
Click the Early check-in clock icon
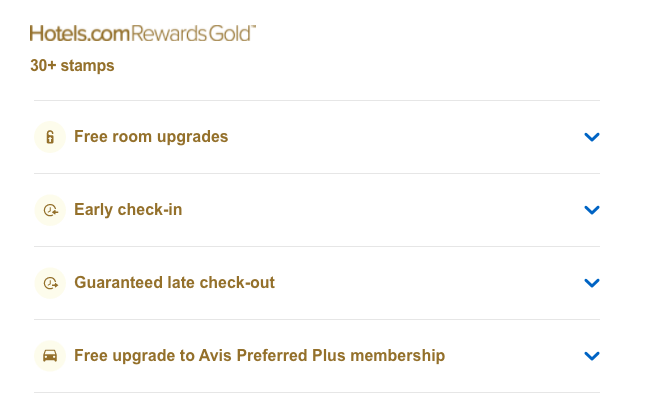50,210
